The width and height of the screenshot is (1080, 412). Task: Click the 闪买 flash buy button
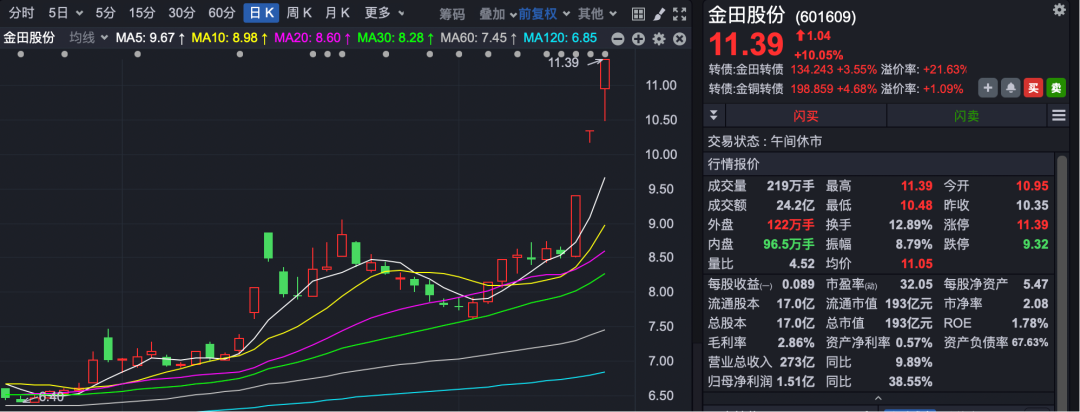[x=806, y=116]
